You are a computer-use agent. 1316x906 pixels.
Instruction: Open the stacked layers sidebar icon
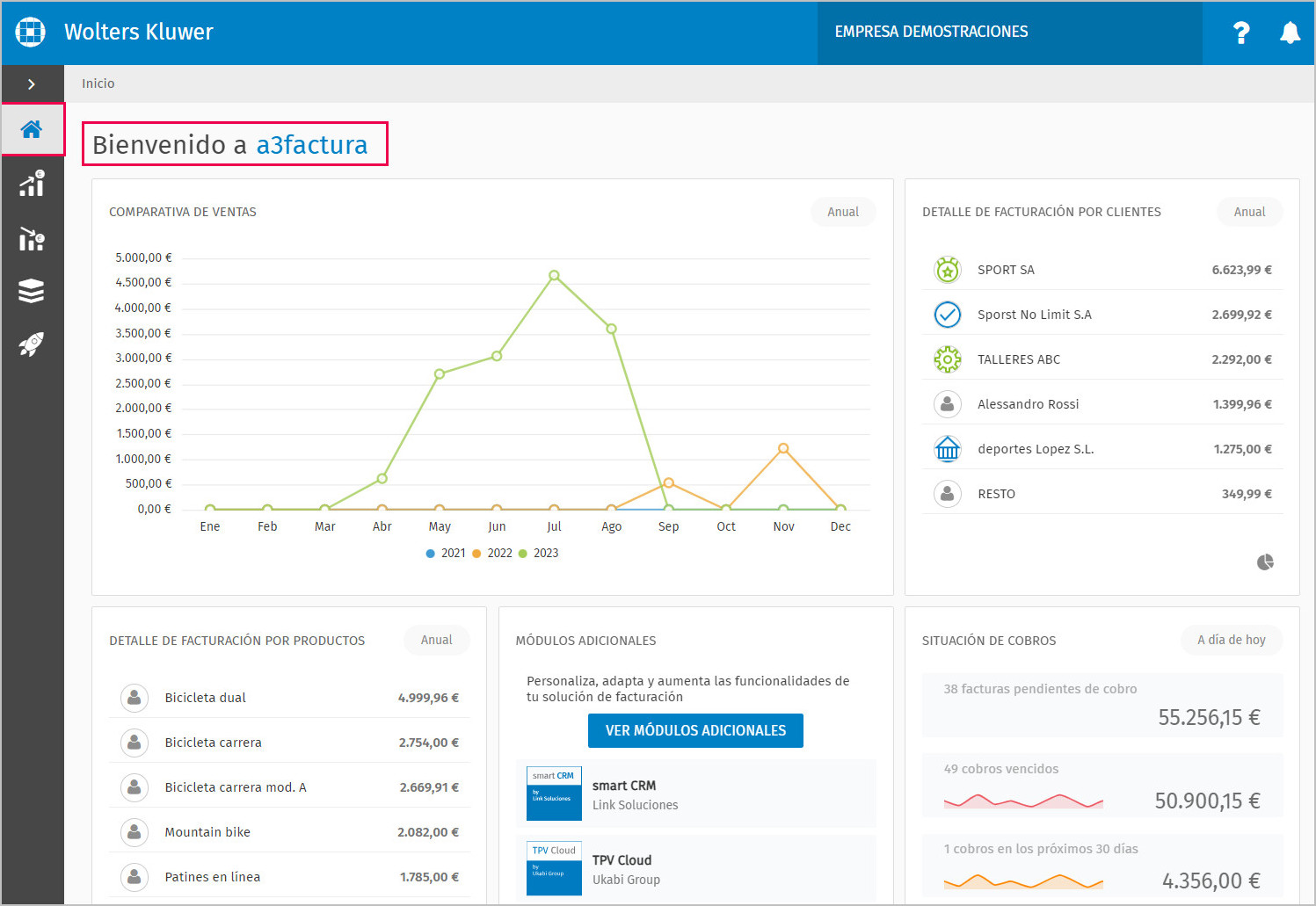click(x=32, y=291)
